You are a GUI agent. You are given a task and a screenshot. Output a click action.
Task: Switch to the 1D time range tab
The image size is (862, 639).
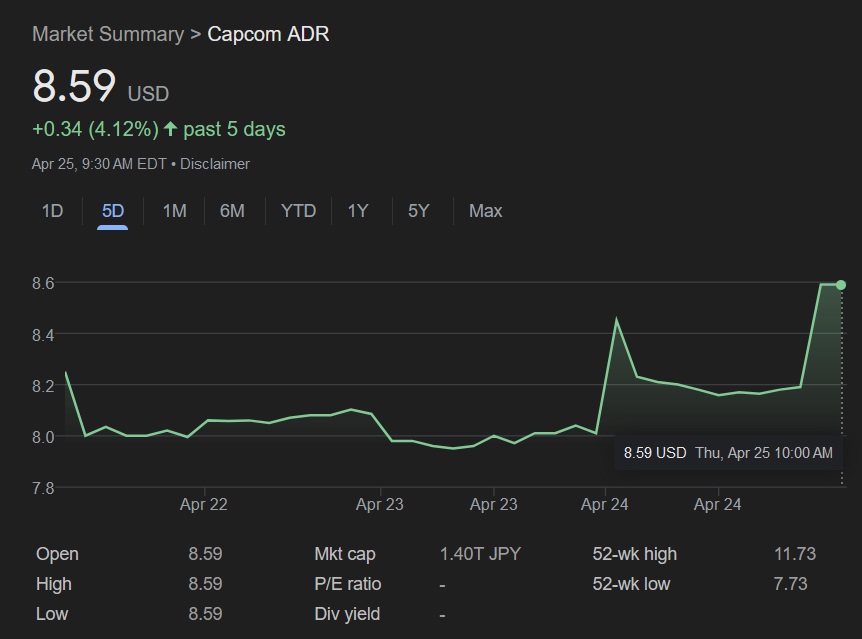(52, 211)
